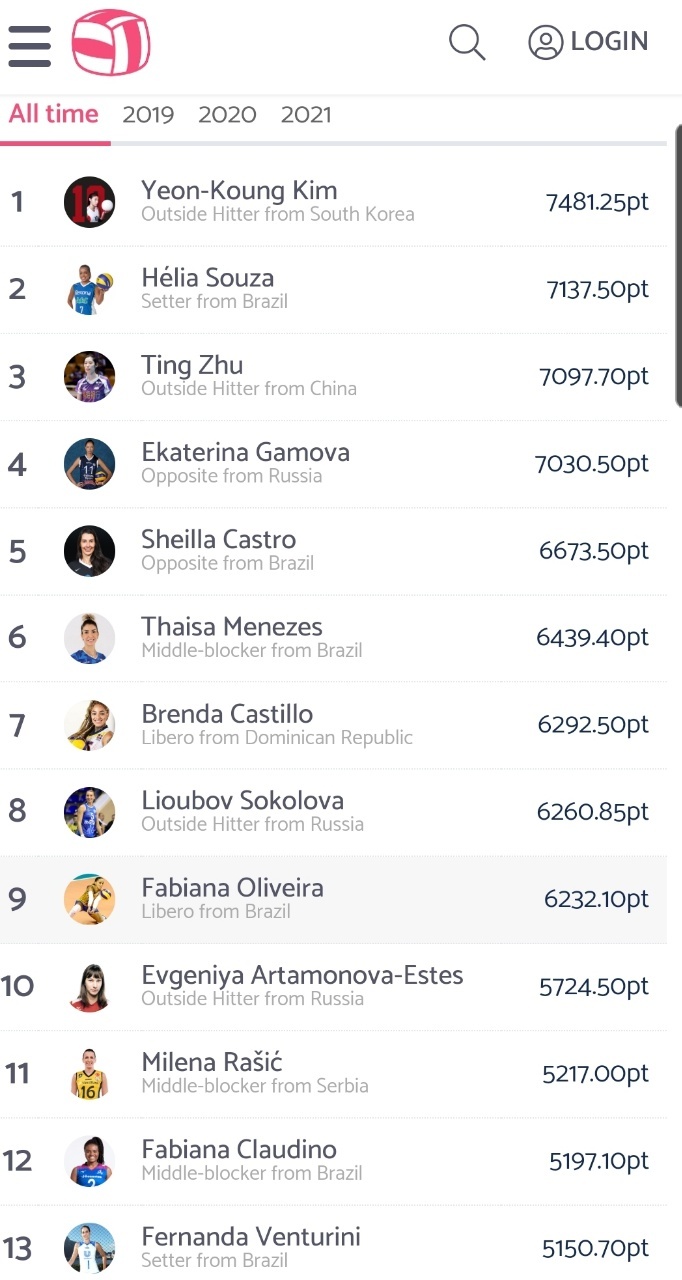Open the search magnifier
Image resolution: width=682 pixels, height=1280 pixels.
tap(466, 42)
